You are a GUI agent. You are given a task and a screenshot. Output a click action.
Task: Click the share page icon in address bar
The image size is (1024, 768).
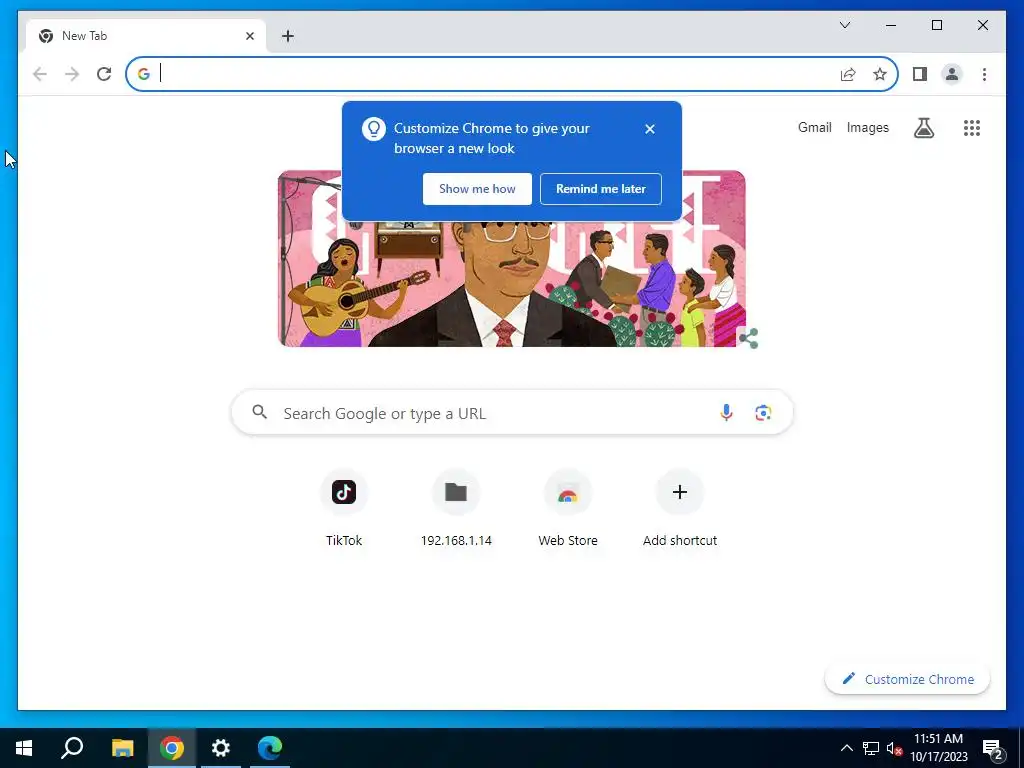pos(848,74)
